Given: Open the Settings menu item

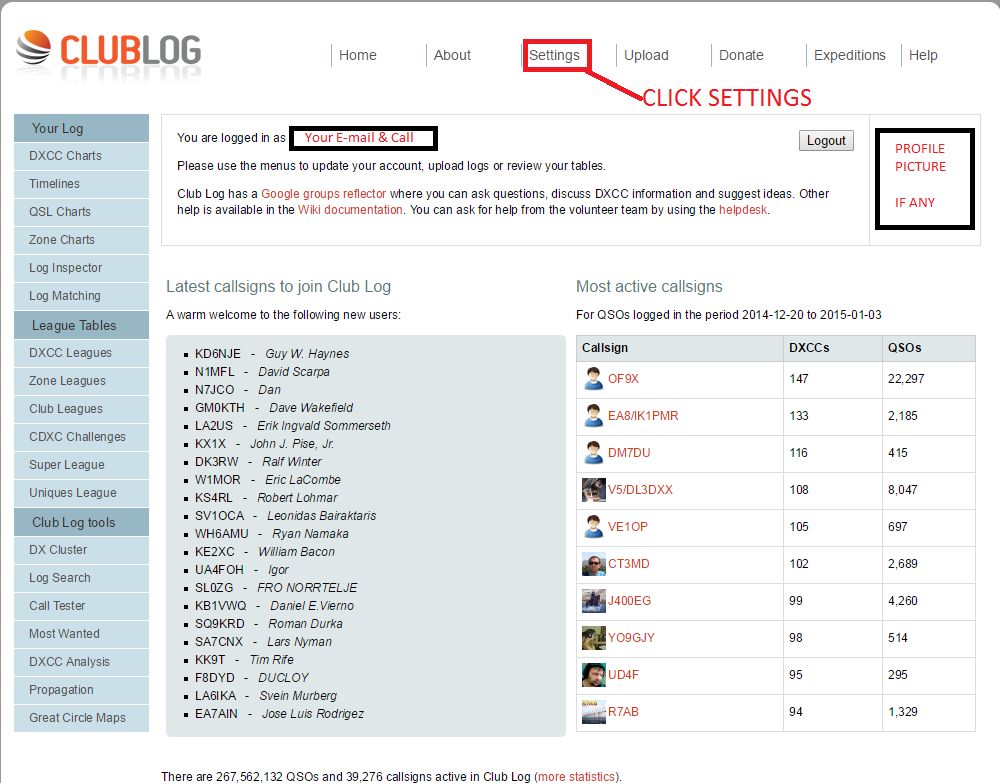Looking at the screenshot, I should [x=555, y=56].
